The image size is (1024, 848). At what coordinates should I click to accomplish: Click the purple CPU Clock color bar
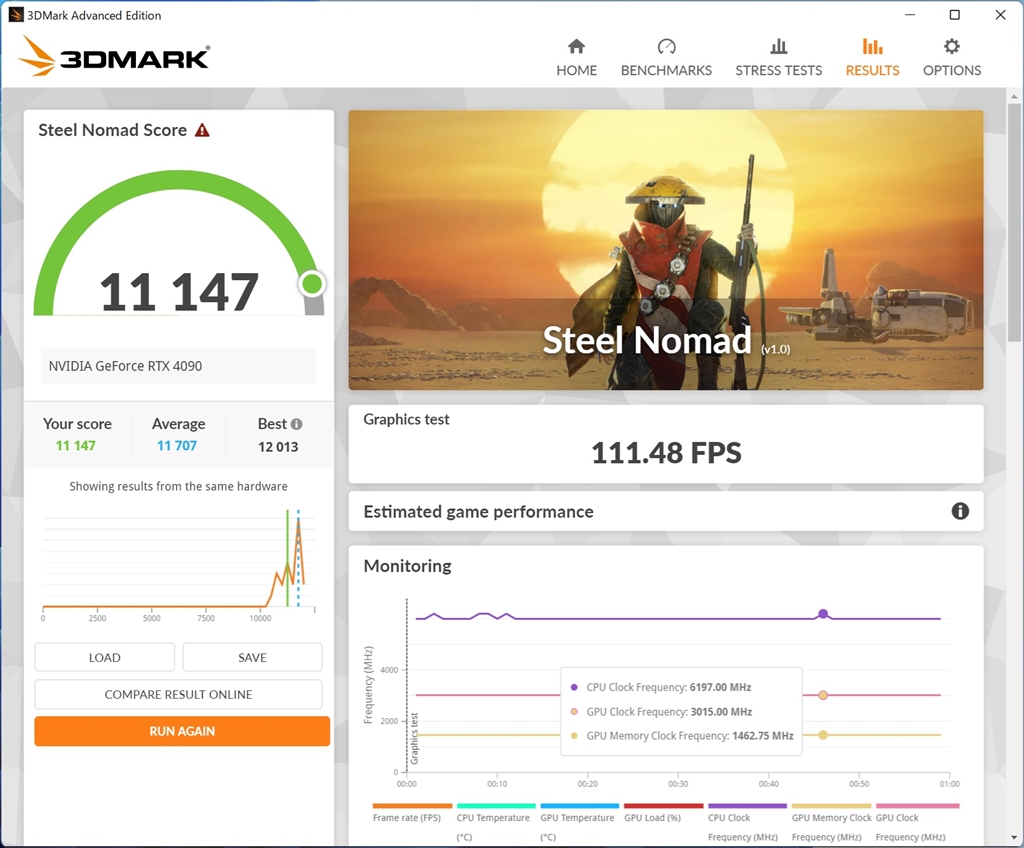[747, 806]
